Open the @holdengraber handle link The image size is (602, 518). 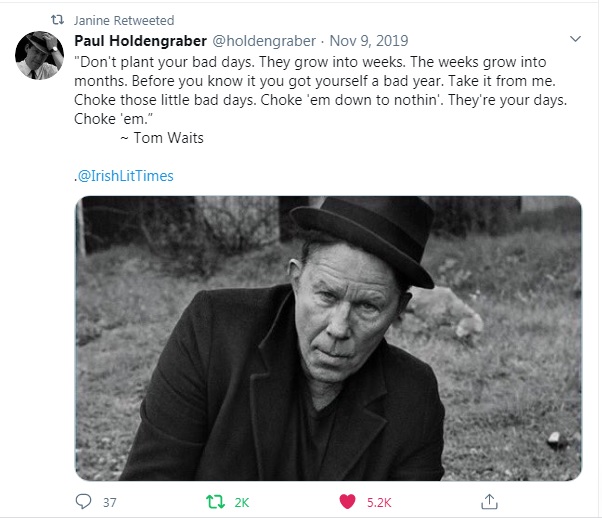click(x=263, y=40)
